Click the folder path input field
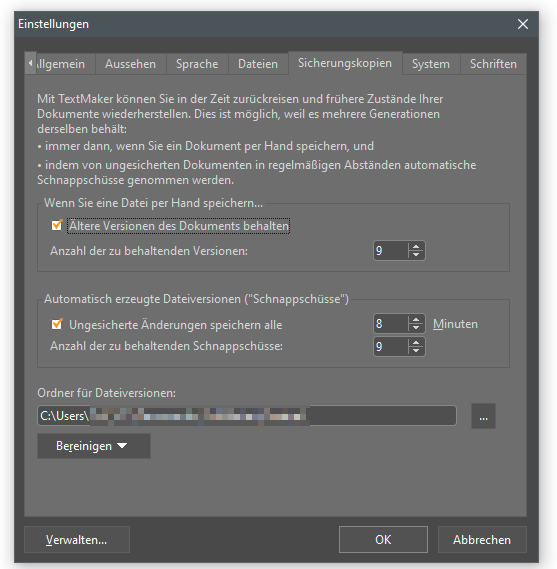 (247, 416)
